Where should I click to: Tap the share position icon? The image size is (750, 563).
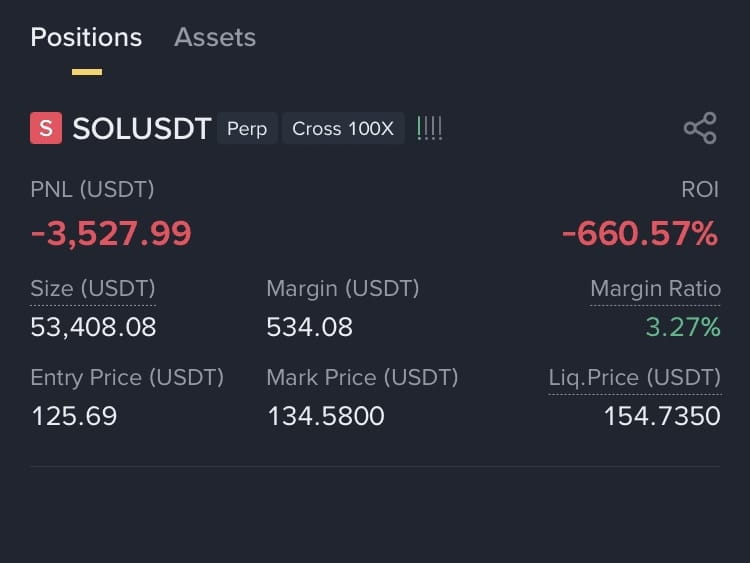(700, 128)
